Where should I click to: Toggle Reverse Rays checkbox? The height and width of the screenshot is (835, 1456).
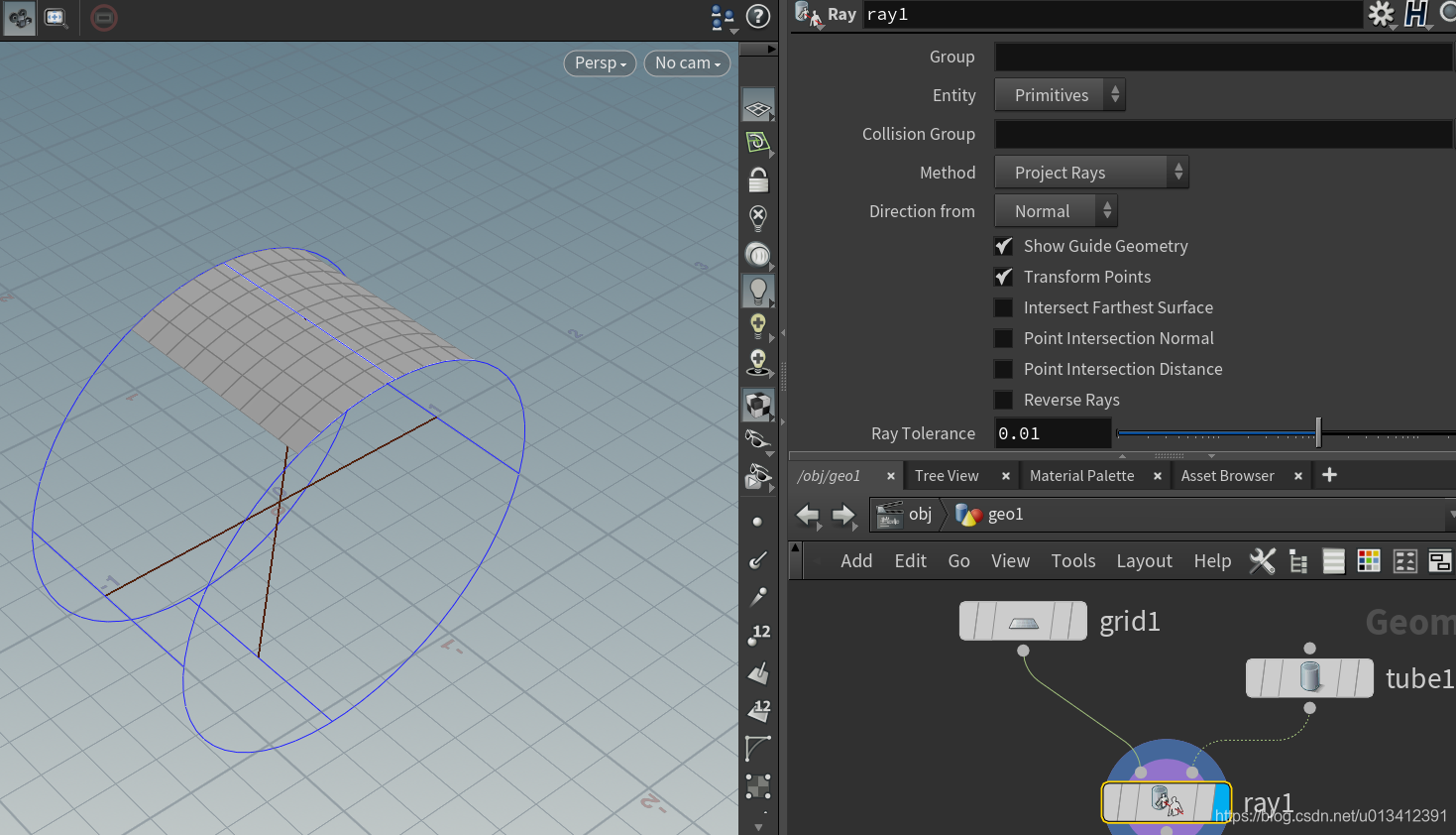pos(1004,400)
